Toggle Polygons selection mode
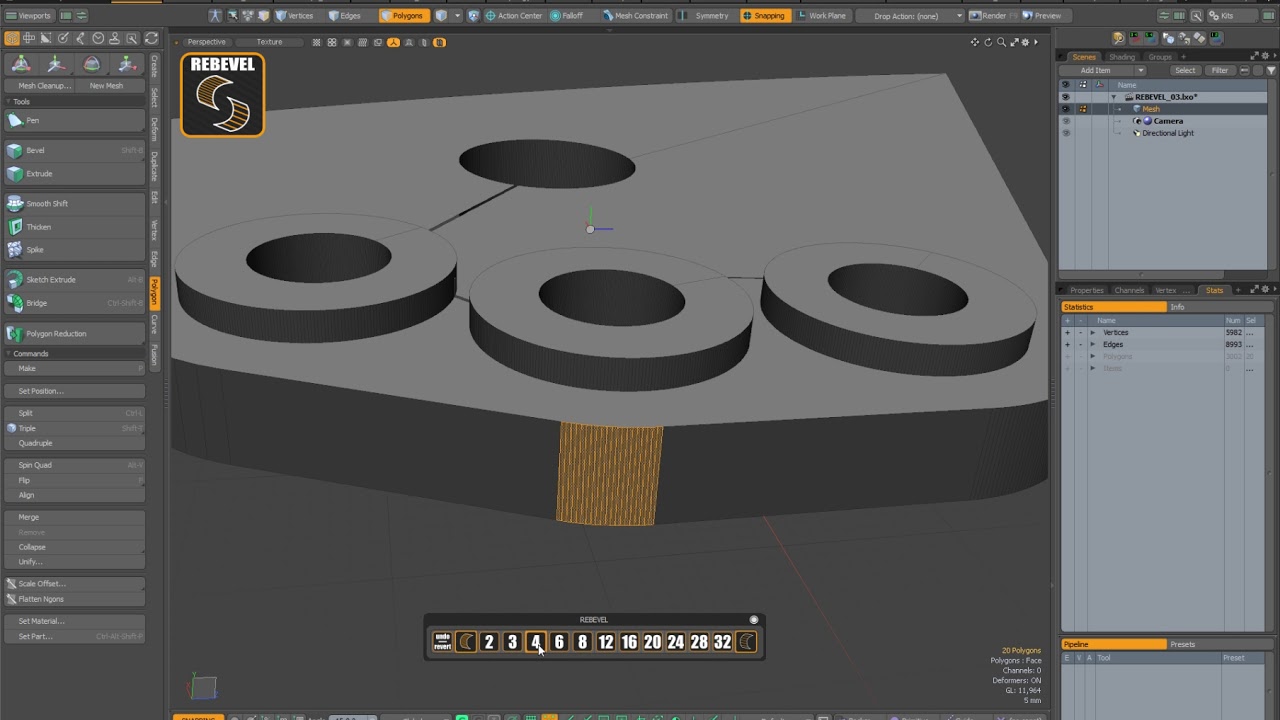This screenshot has height=720, width=1280. (x=403, y=16)
